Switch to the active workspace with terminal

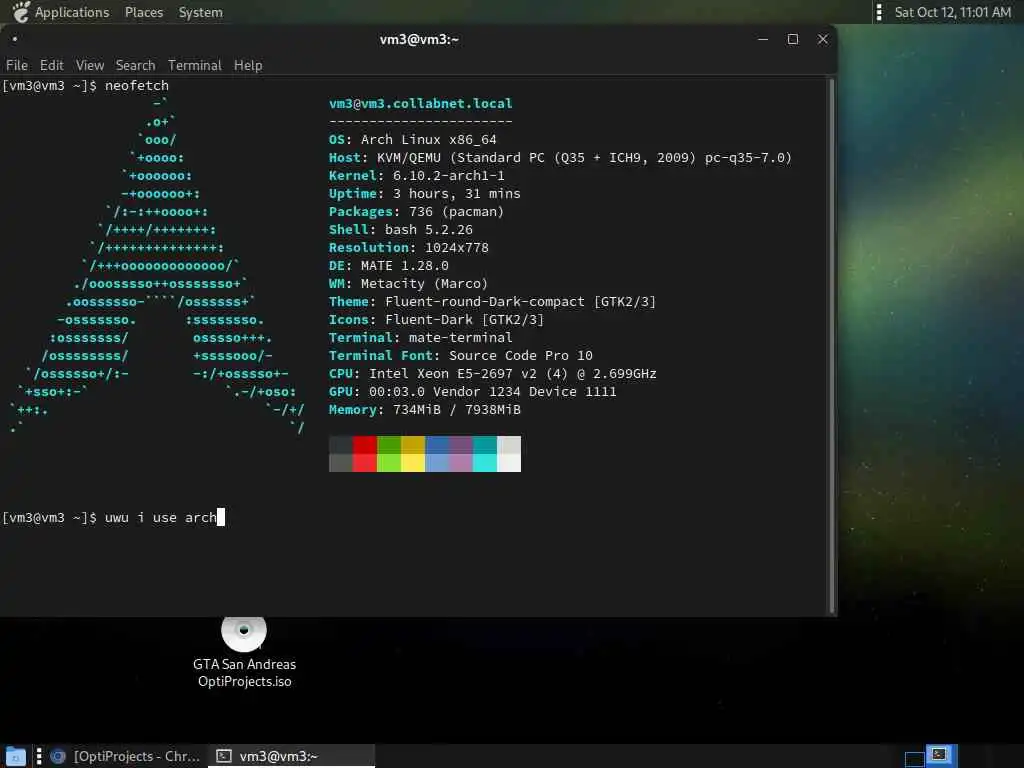941,756
